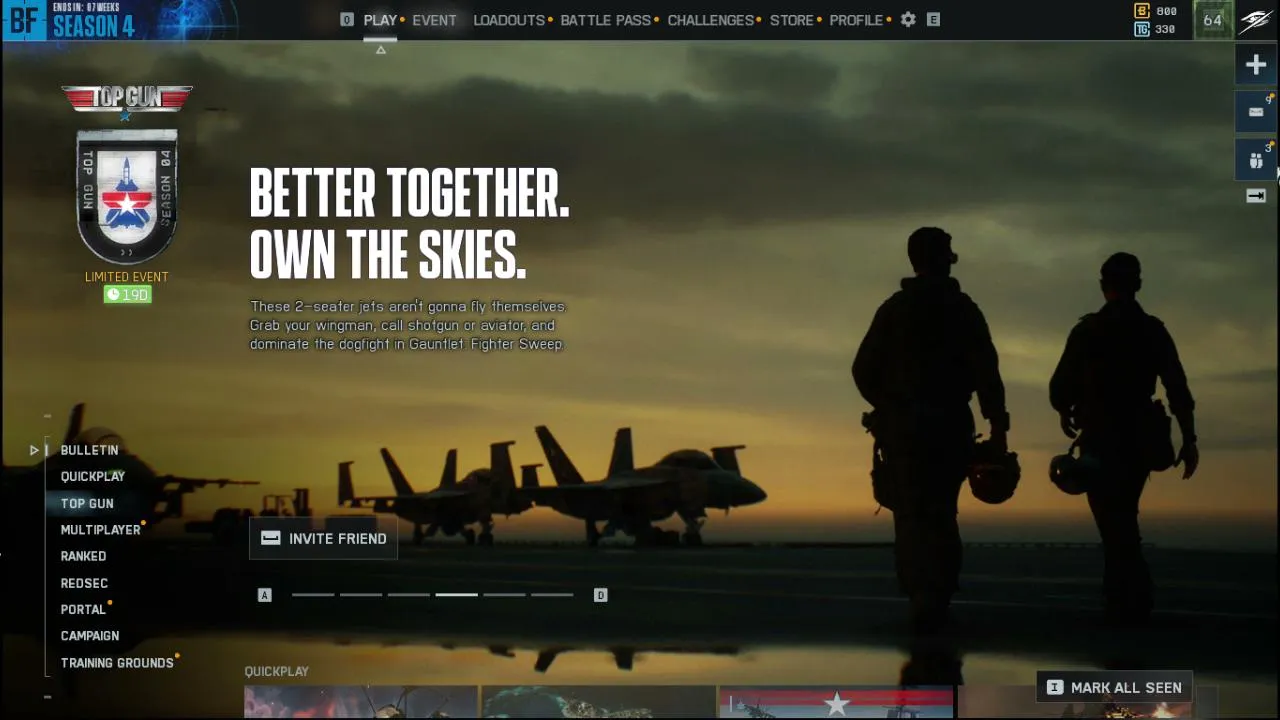Viewport: 1280px width, 720px height.
Task: Click the Q key hint beside PLAY
Action: [347, 20]
